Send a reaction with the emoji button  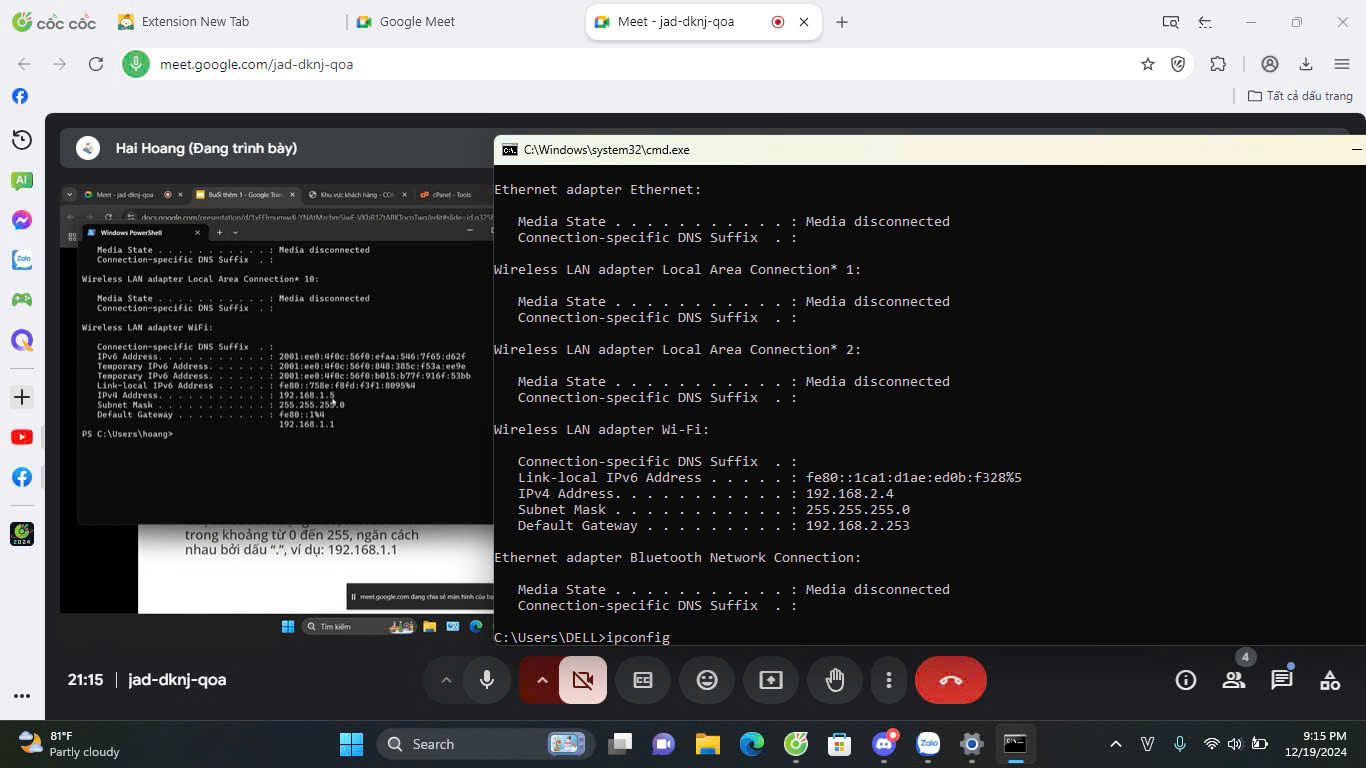[x=707, y=680]
